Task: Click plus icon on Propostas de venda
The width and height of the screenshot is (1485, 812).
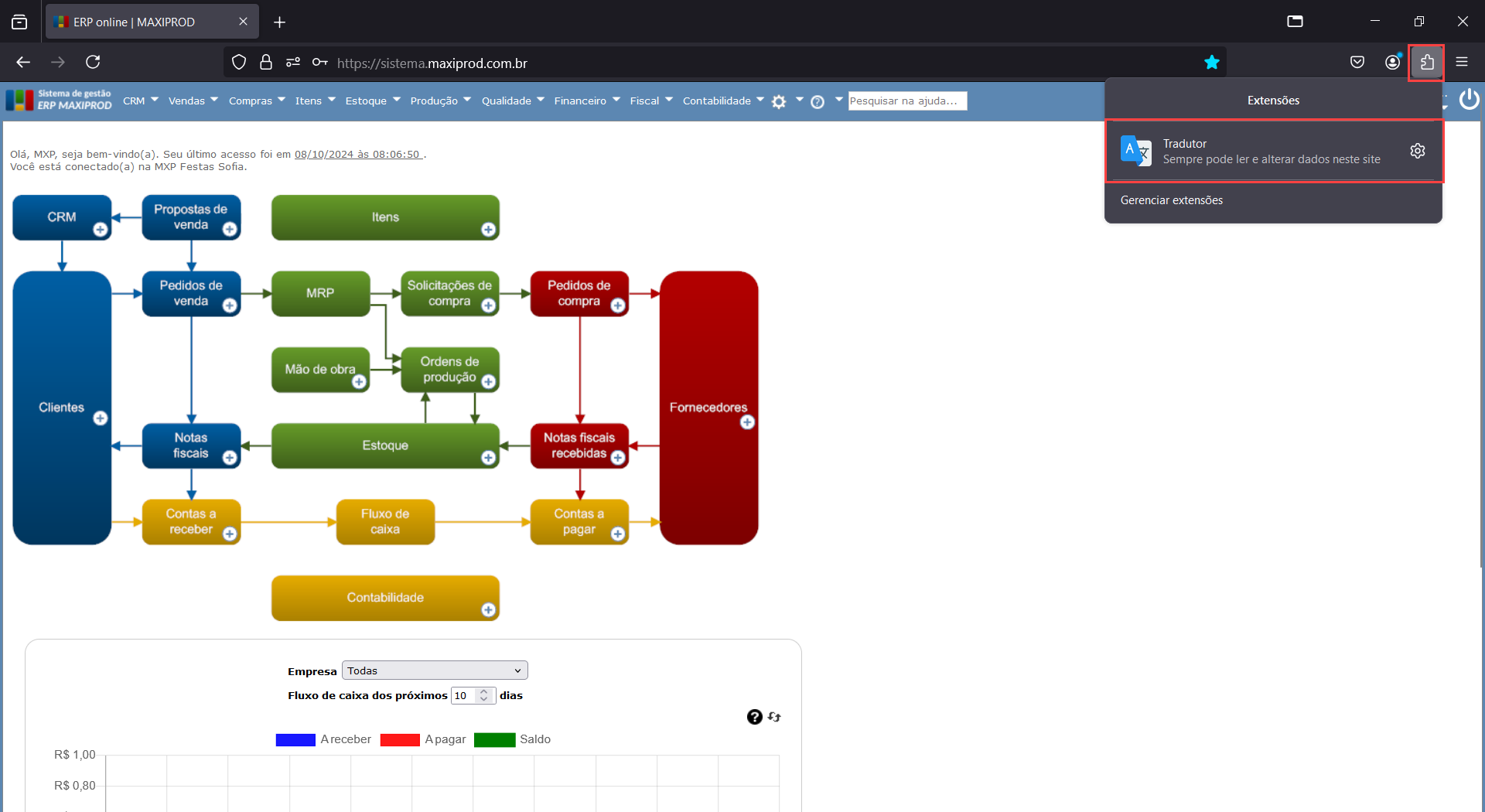Action: coord(230,230)
